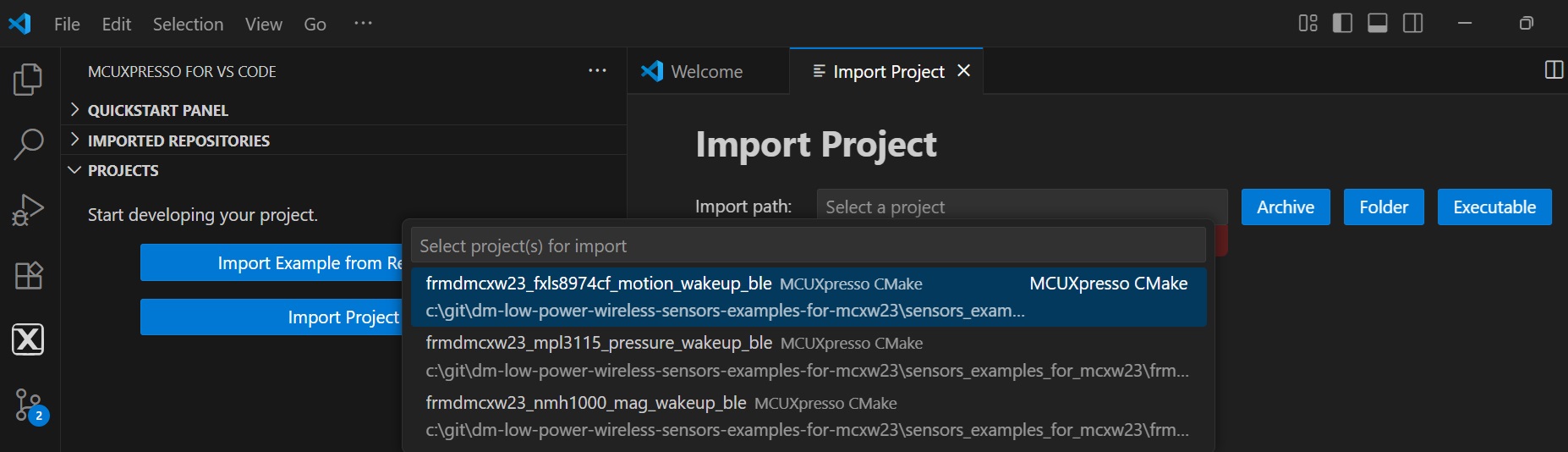Viewport: 1568px width, 452px height.
Task: Open the MCUXpresso X icon view
Action: (28, 339)
